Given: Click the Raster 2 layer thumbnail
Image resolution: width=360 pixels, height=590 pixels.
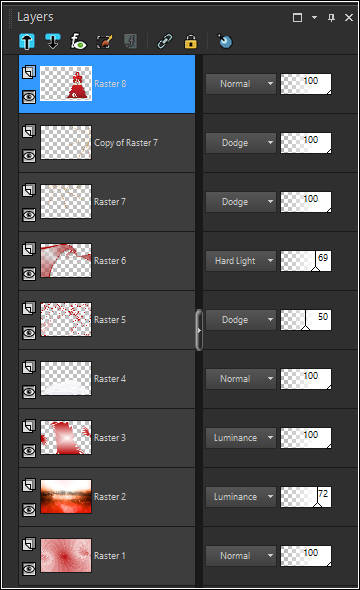Looking at the screenshot, I should click(66, 496).
